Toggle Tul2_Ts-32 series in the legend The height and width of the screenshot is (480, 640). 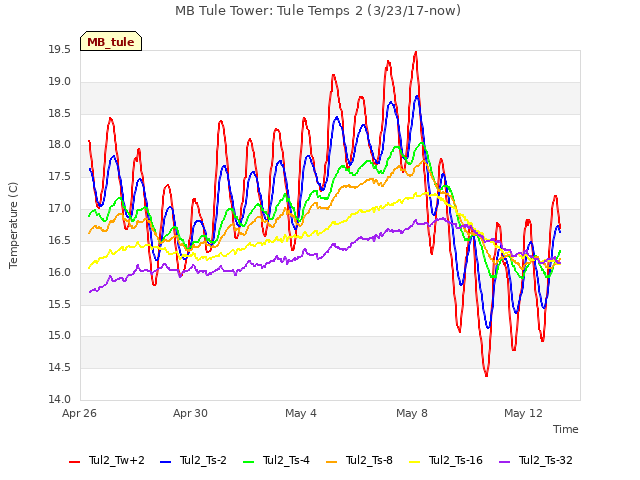[536, 460]
